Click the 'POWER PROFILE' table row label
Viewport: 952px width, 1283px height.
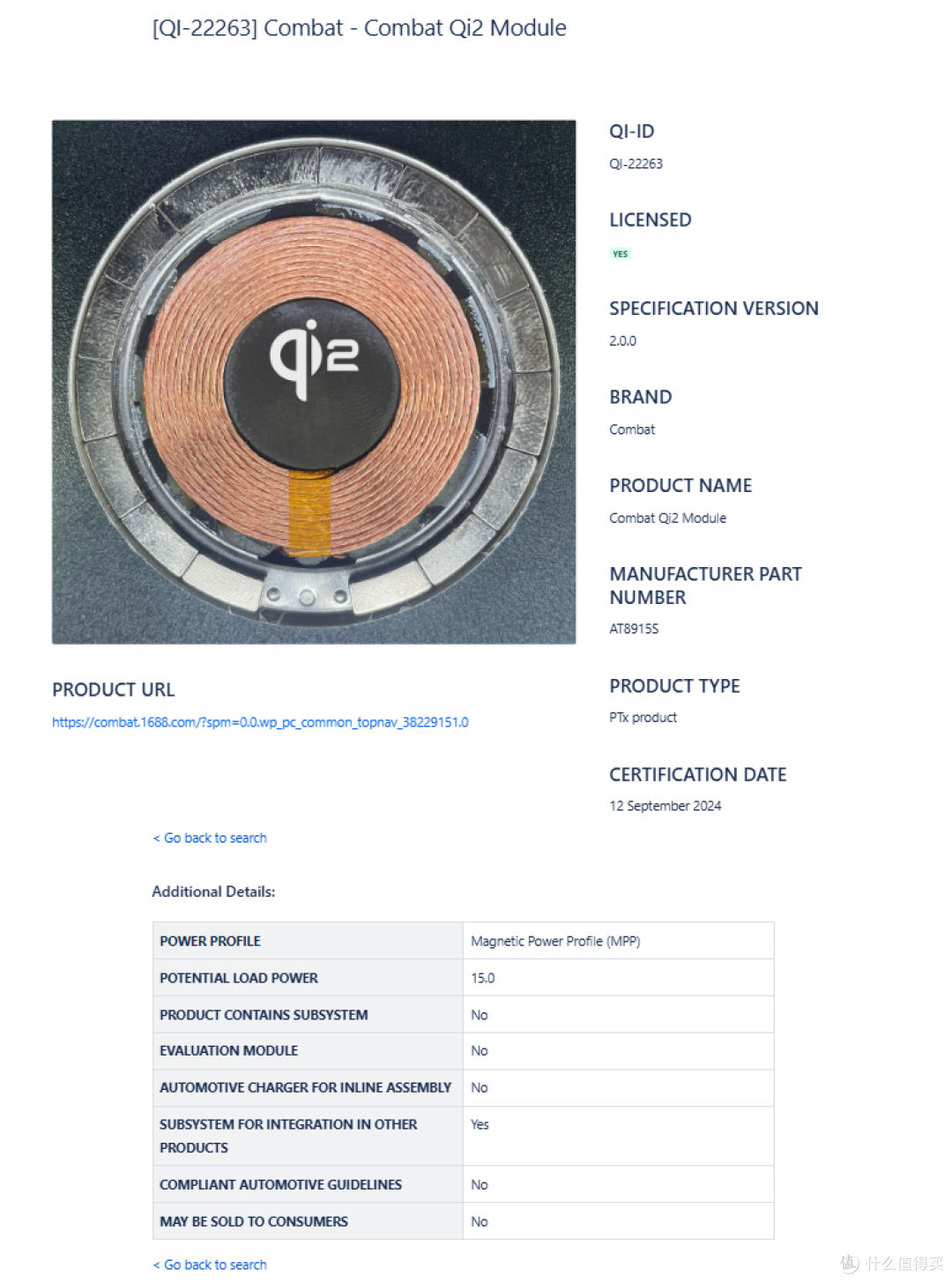pyautogui.click(x=210, y=942)
